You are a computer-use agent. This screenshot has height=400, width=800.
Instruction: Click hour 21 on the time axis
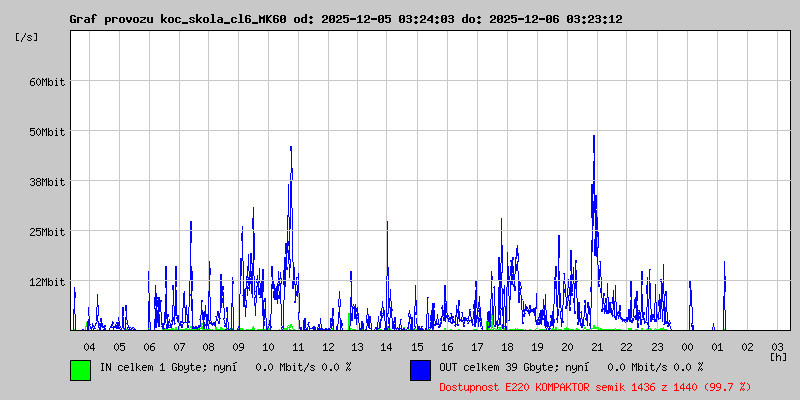[x=597, y=347]
